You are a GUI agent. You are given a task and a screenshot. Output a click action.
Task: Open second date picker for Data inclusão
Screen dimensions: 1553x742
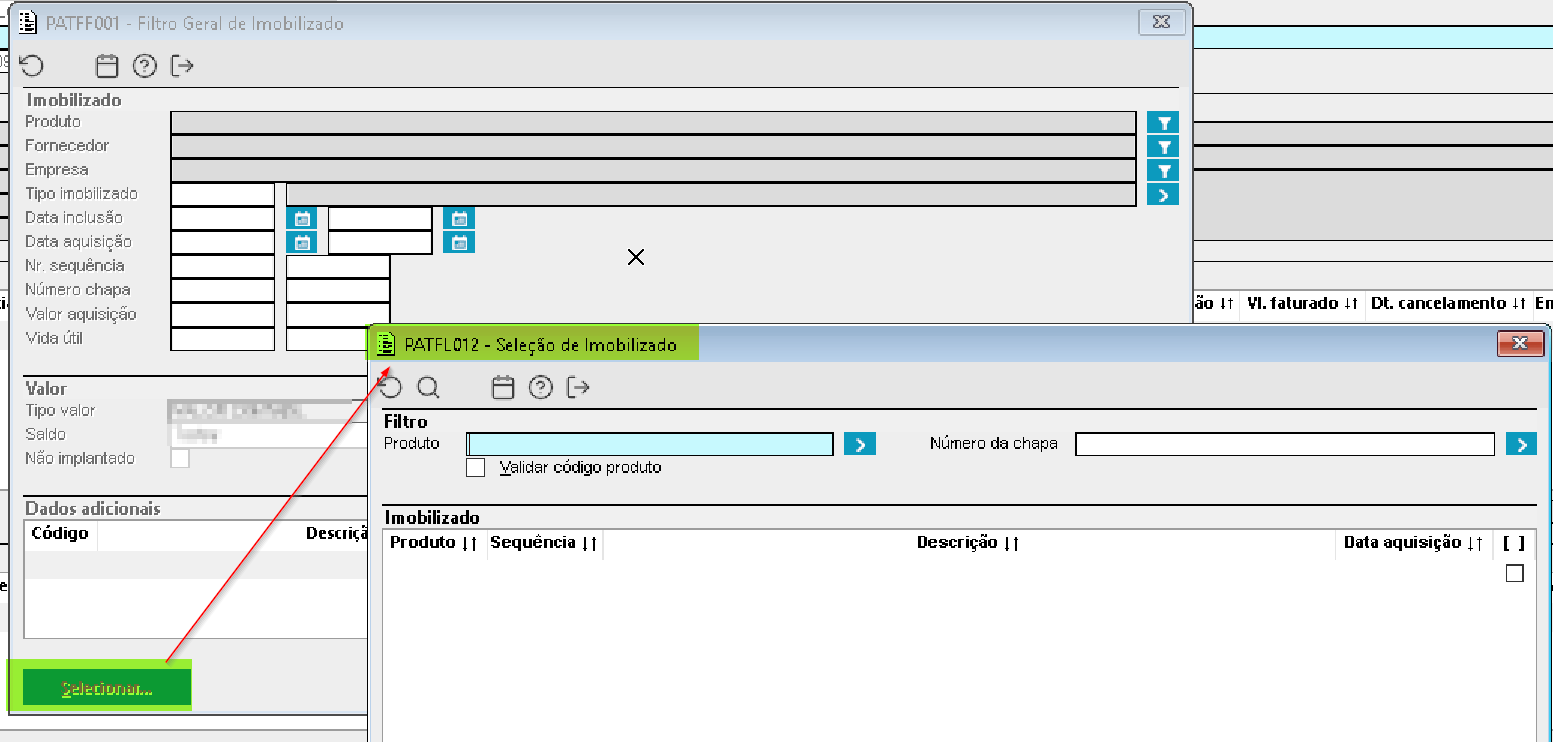pos(459,218)
